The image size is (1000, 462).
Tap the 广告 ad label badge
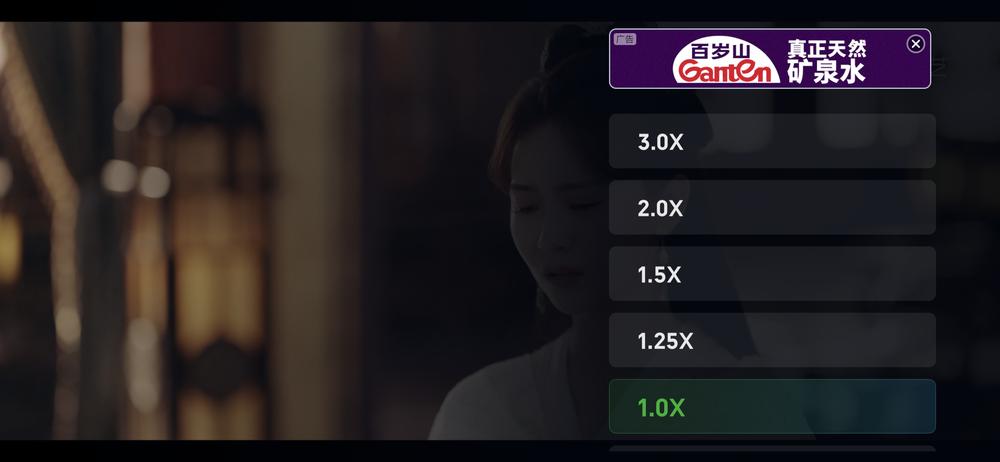coord(625,39)
